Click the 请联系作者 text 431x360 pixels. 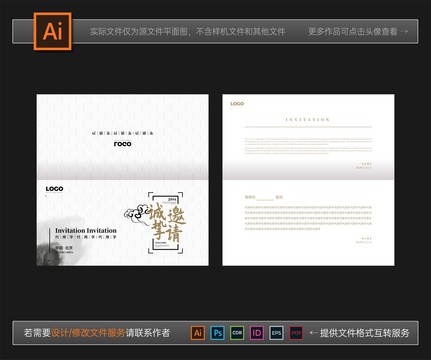148,333
